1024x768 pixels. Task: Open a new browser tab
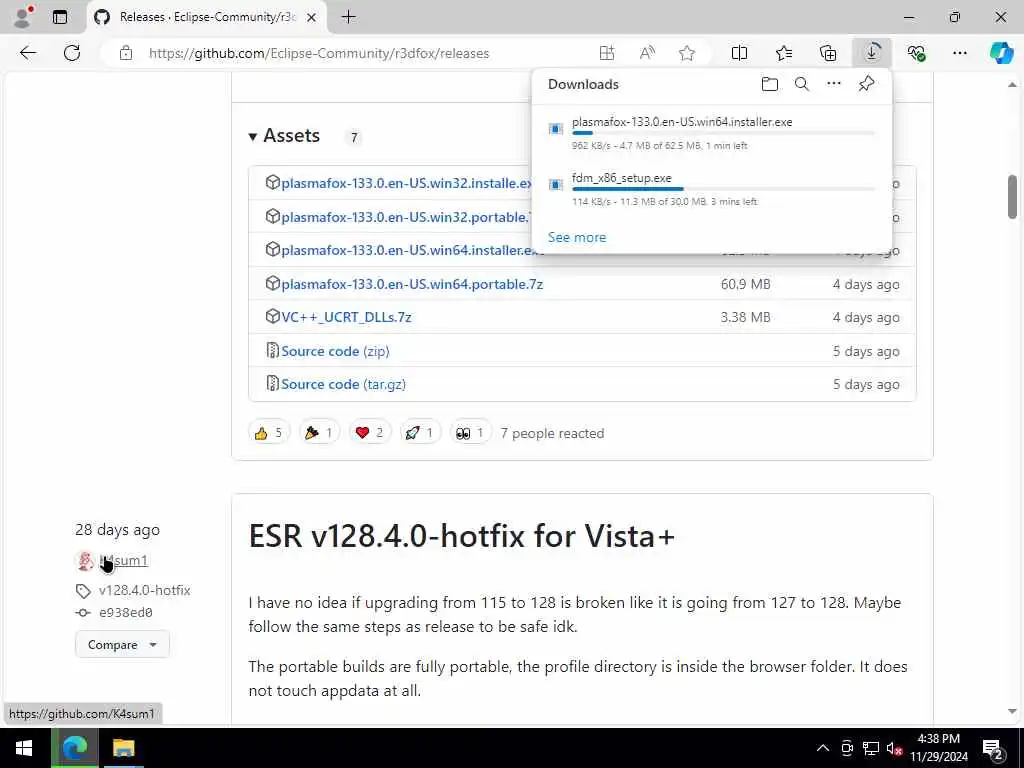point(349,17)
